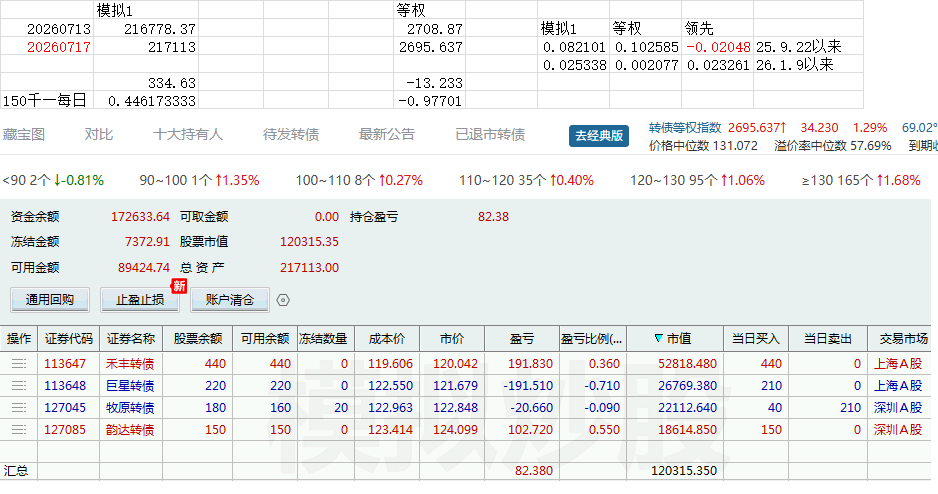Click profit value -191.510
Viewport: 938px width, 494px height.
point(528,386)
